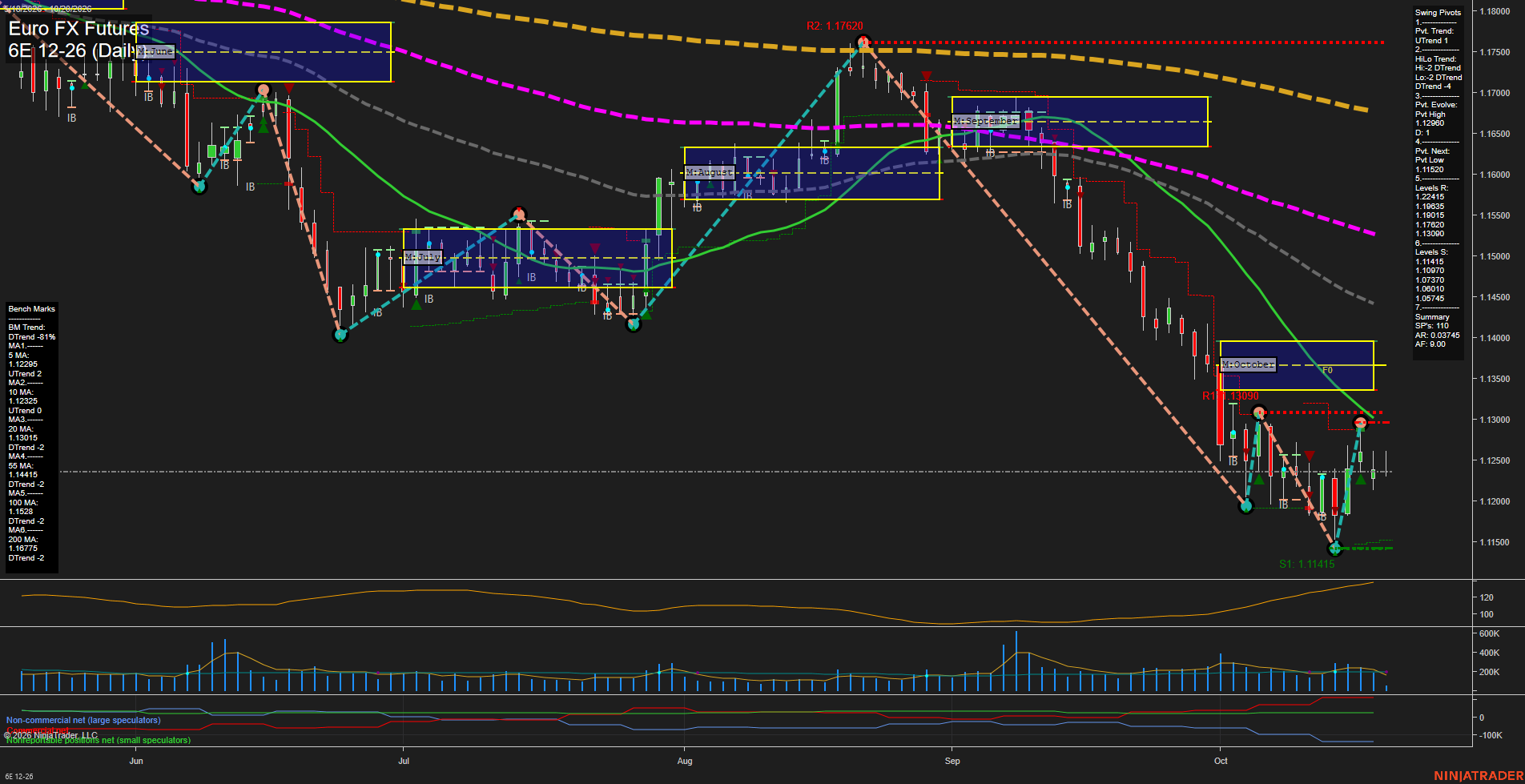Select the June swing low pivot marker
The height and width of the screenshot is (784, 1525).
click(200, 187)
